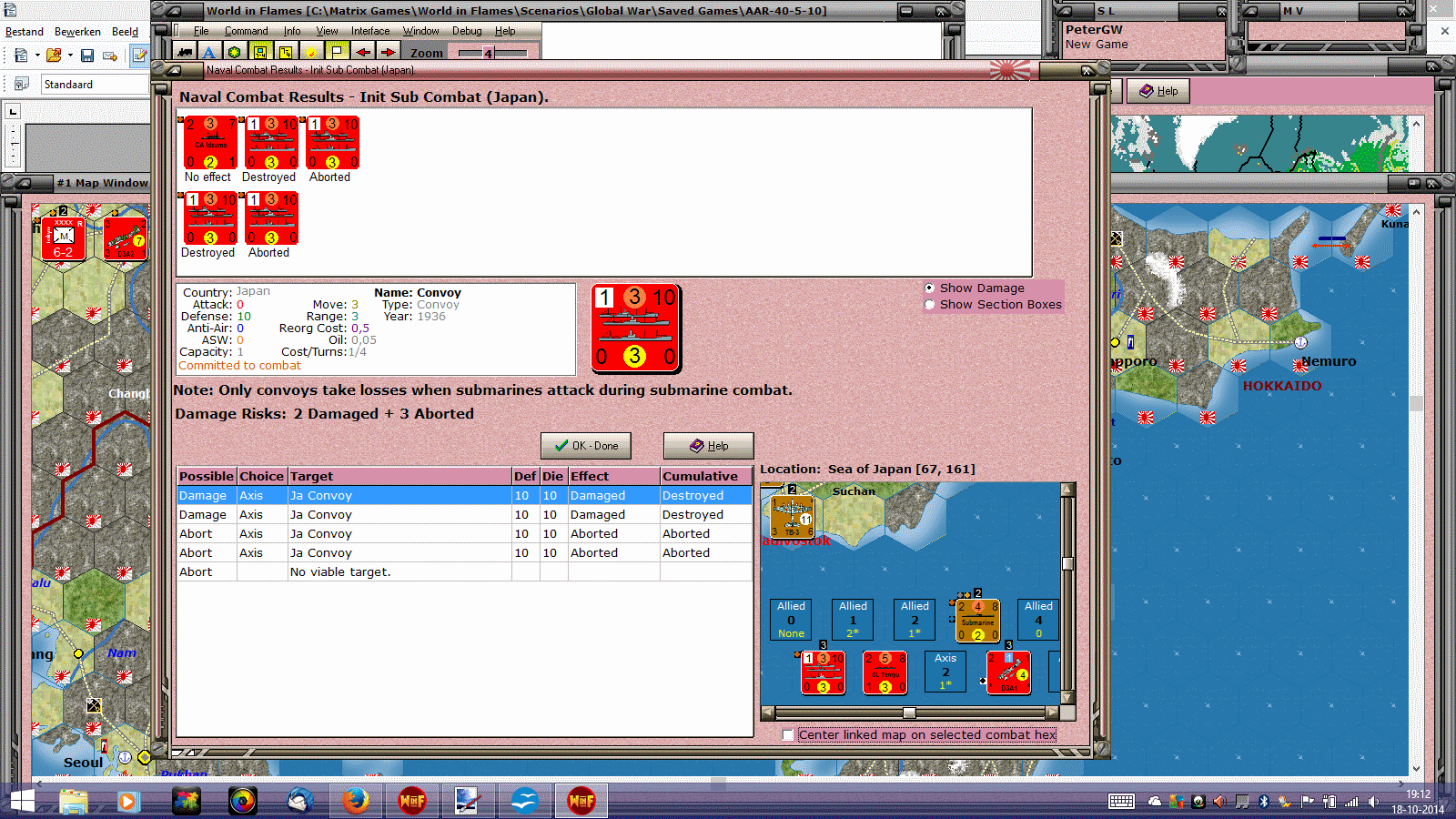Click the Windows Start button

tap(22, 801)
